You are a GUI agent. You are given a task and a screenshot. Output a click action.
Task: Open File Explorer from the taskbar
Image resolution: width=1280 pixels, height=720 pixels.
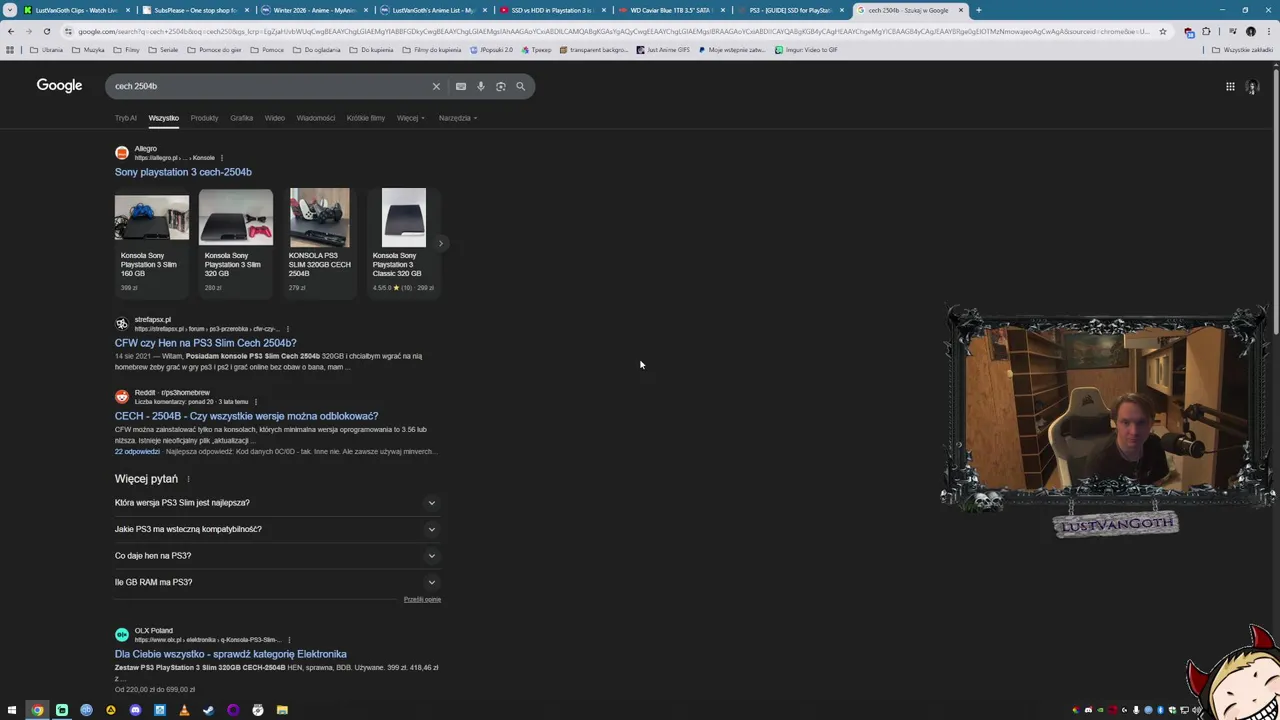pos(282,710)
